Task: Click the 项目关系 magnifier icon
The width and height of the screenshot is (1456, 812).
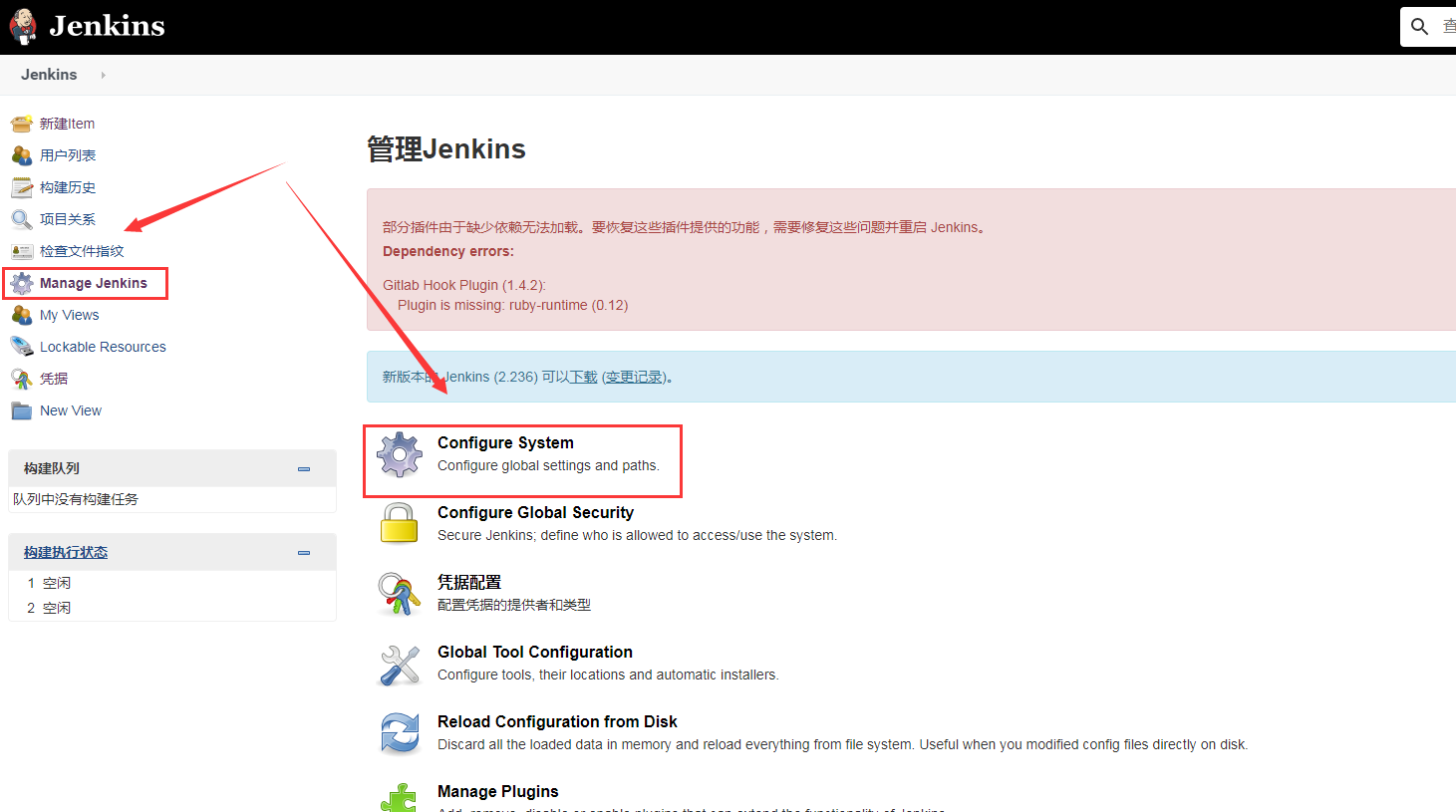Action: tap(21, 219)
